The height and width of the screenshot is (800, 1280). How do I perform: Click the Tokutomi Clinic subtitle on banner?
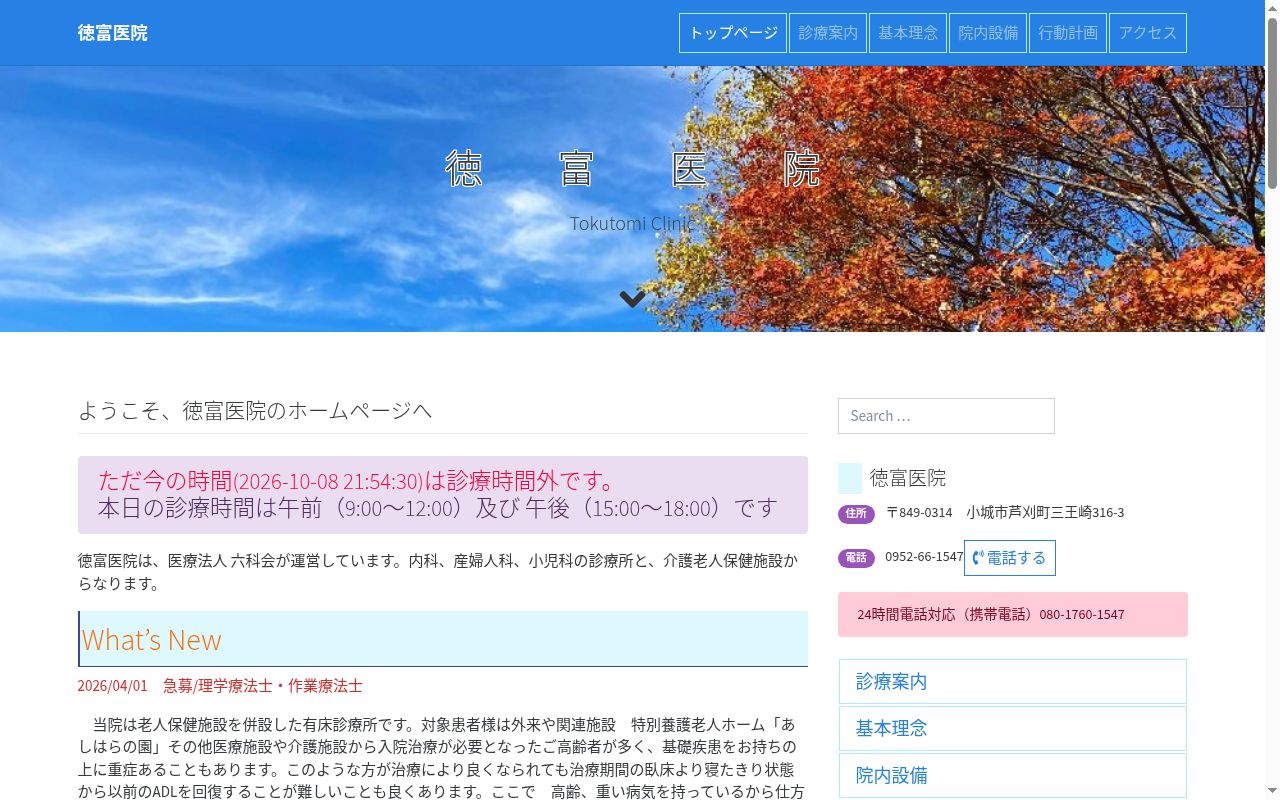click(632, 223)
